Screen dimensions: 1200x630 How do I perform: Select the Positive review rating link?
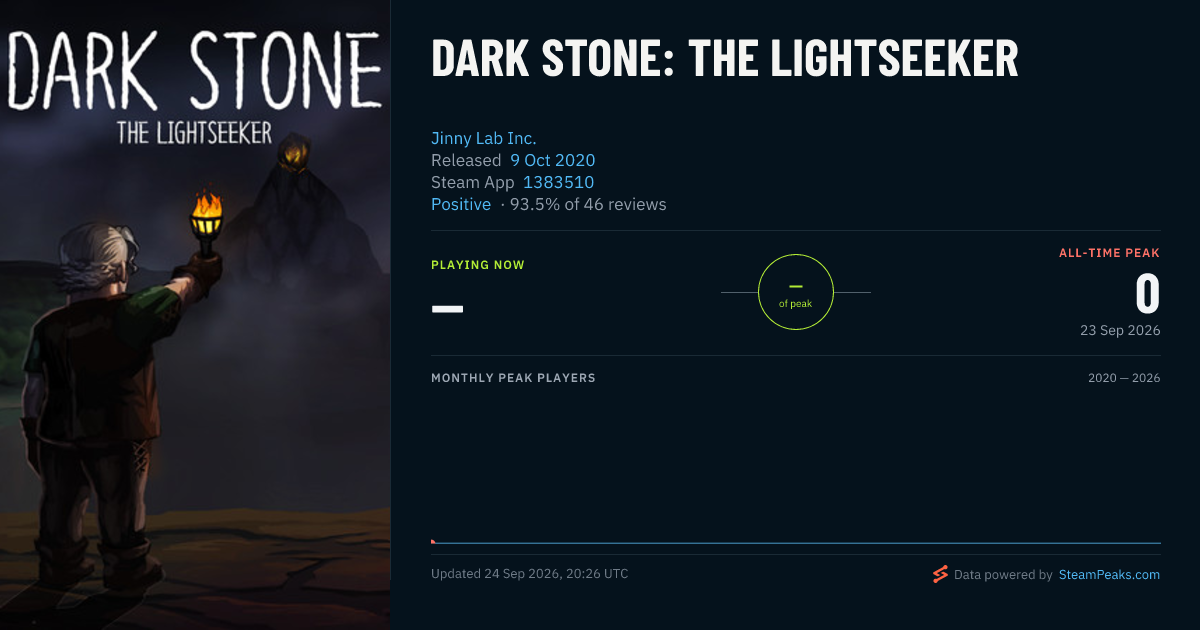click(x=461, y=204)
